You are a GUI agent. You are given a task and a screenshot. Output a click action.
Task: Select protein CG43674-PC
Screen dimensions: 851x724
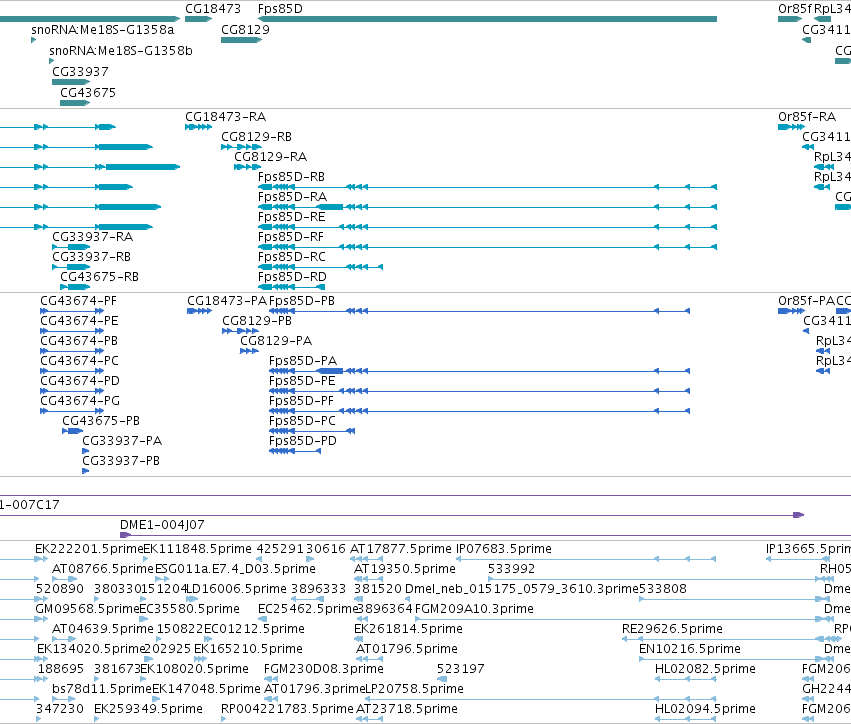tap(72, 371)
